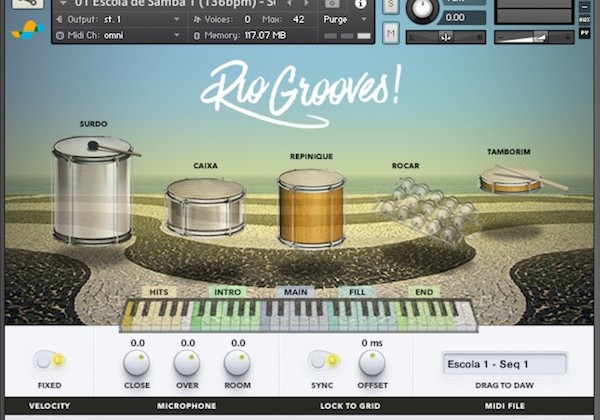
Task: Select the INTRO key zone label
Action: (228, 292)
